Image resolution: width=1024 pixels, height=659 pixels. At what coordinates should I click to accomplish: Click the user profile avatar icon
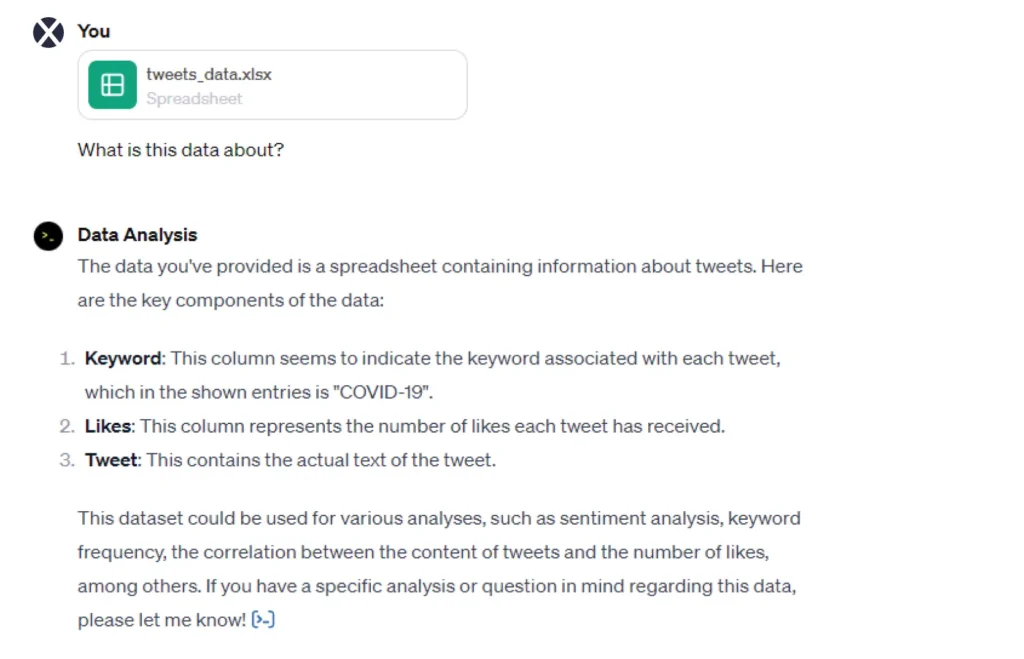click(x=48, y=32)
